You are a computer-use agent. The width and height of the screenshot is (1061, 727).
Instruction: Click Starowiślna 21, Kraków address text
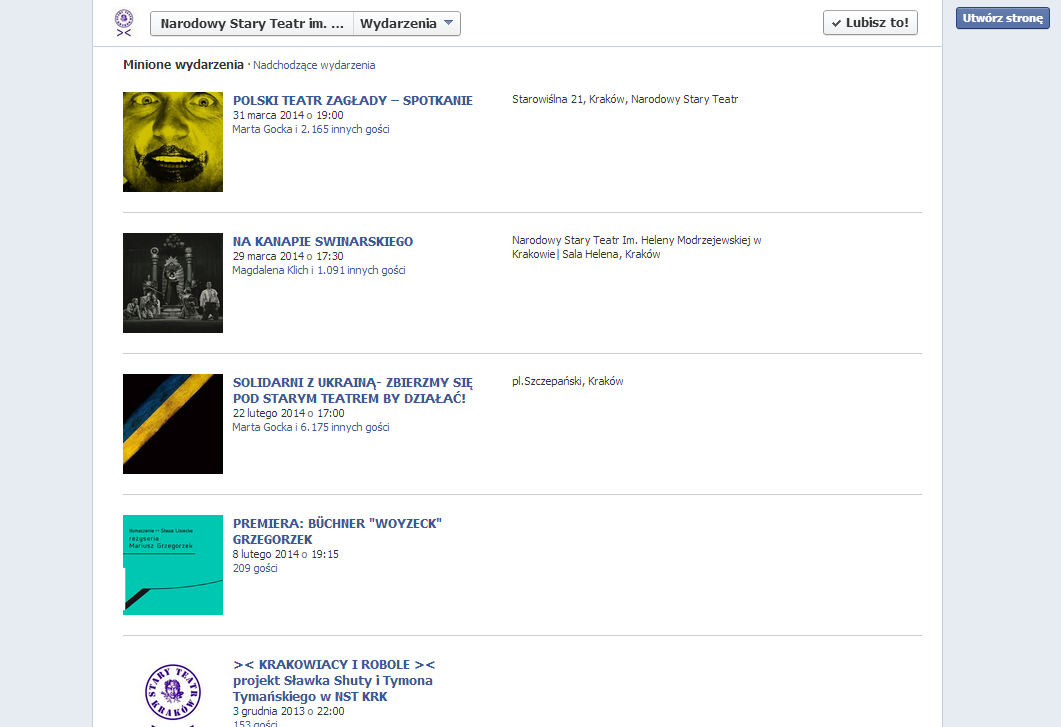click(x=625, y=100)
